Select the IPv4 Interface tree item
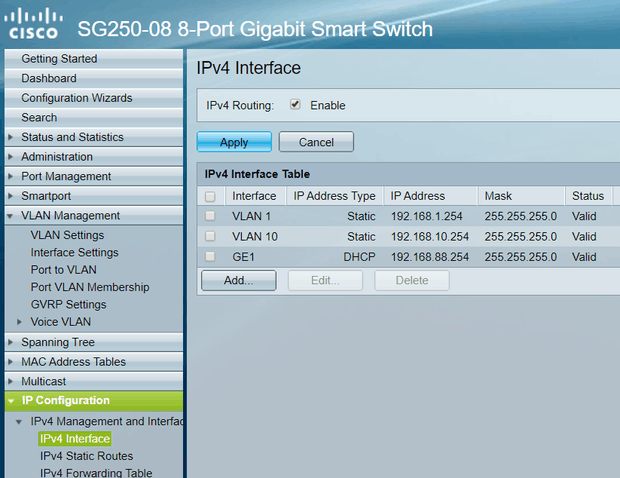 (x=75, y=439)
